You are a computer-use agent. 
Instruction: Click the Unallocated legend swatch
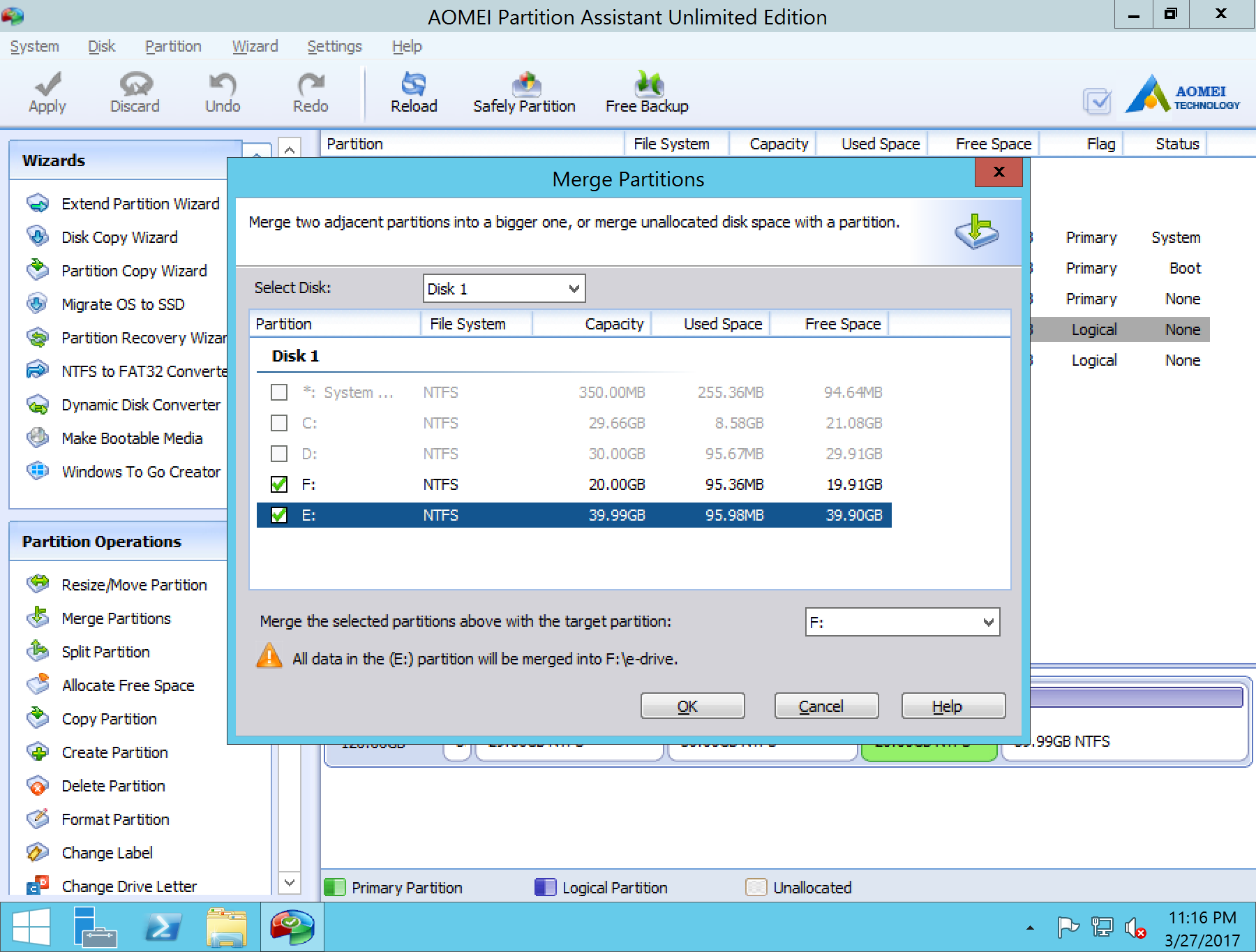756,887
